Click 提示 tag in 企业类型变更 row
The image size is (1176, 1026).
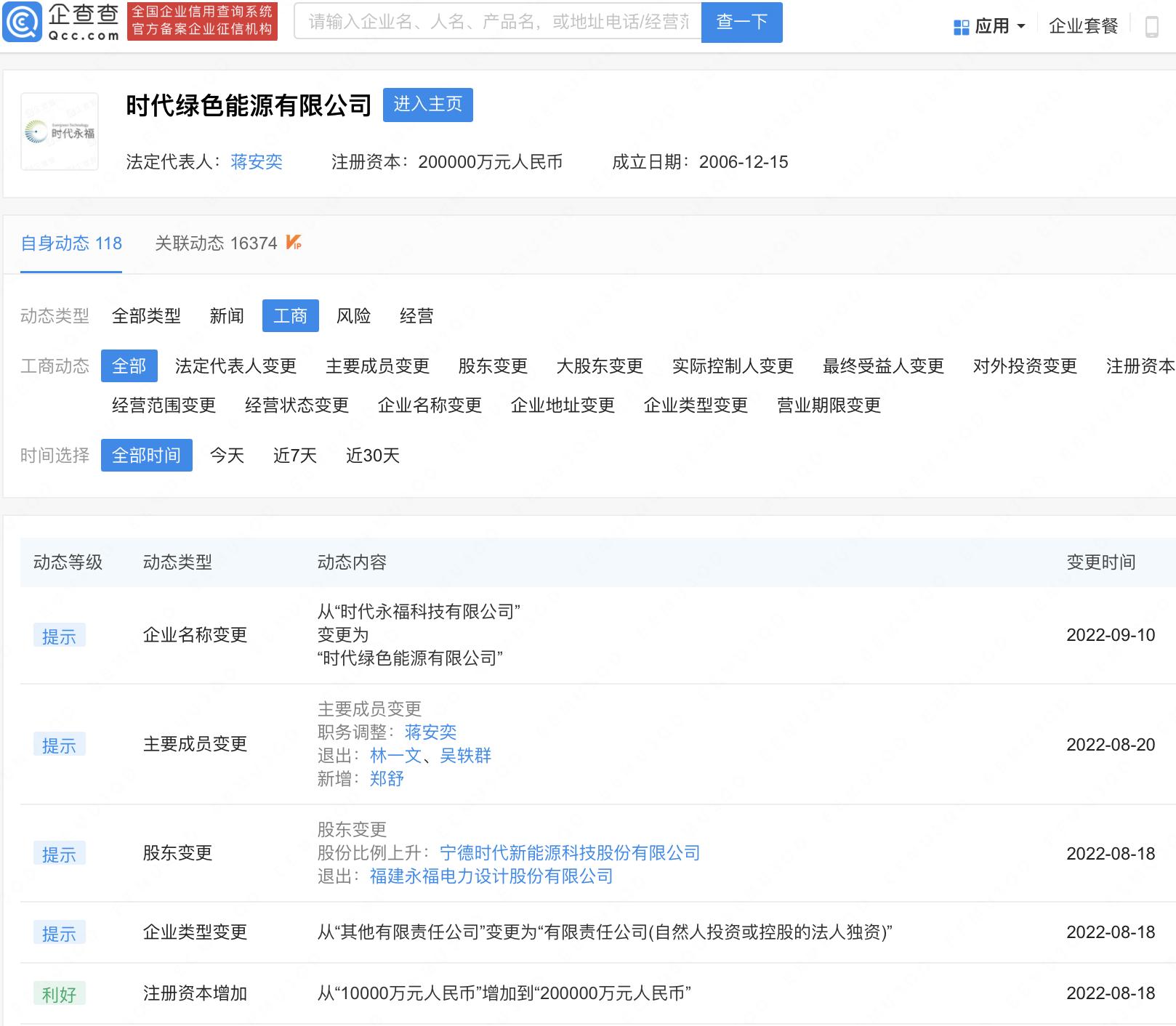(x=60, y=933)
